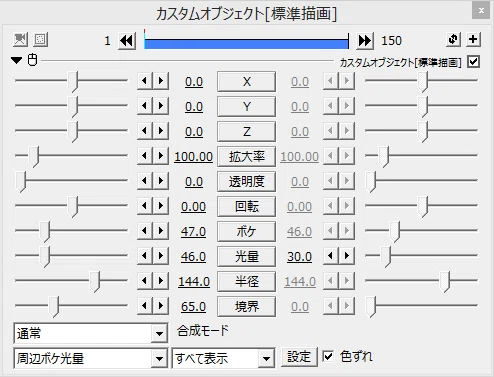
Task: Click the 拡大率 button
Action: [246, 156]
